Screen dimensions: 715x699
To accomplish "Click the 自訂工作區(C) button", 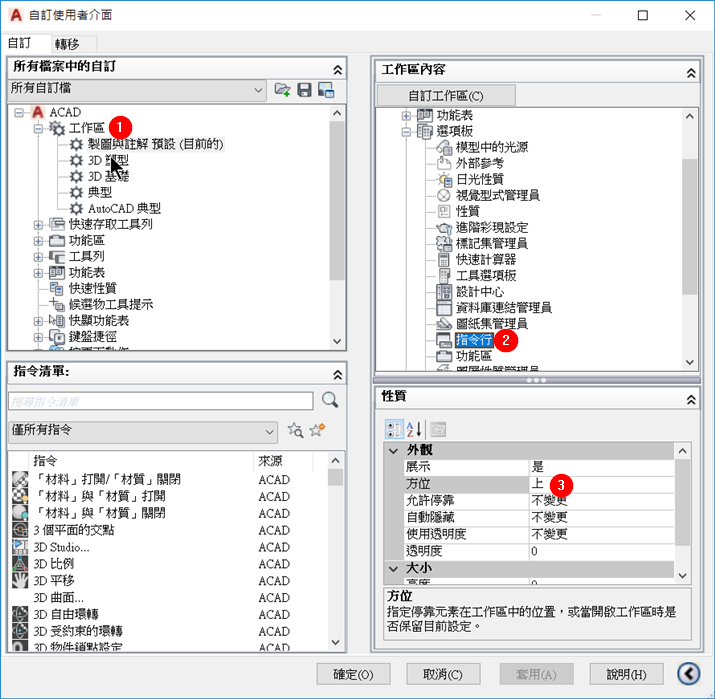I will pos(446,96).
